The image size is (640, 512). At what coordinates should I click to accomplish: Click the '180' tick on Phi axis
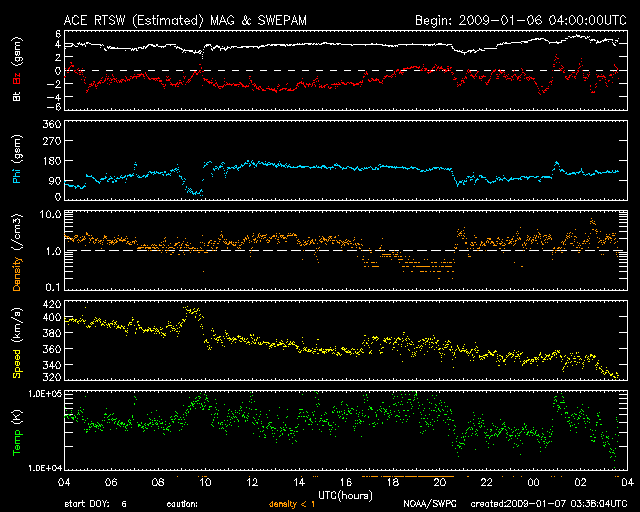tap(52, 161)
